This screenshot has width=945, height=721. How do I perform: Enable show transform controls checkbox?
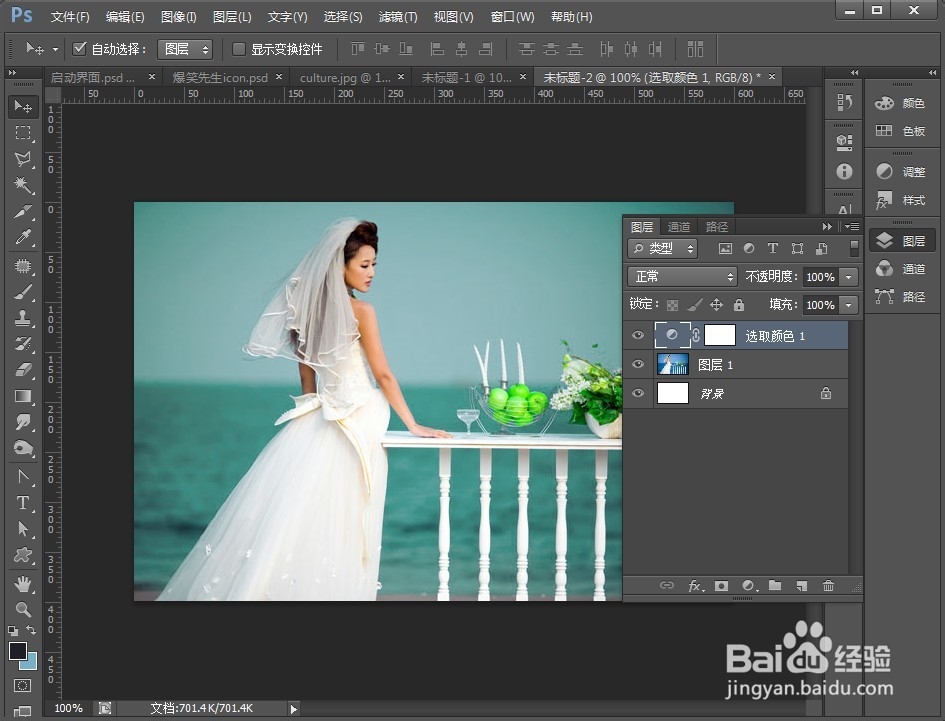coord(239,49)
